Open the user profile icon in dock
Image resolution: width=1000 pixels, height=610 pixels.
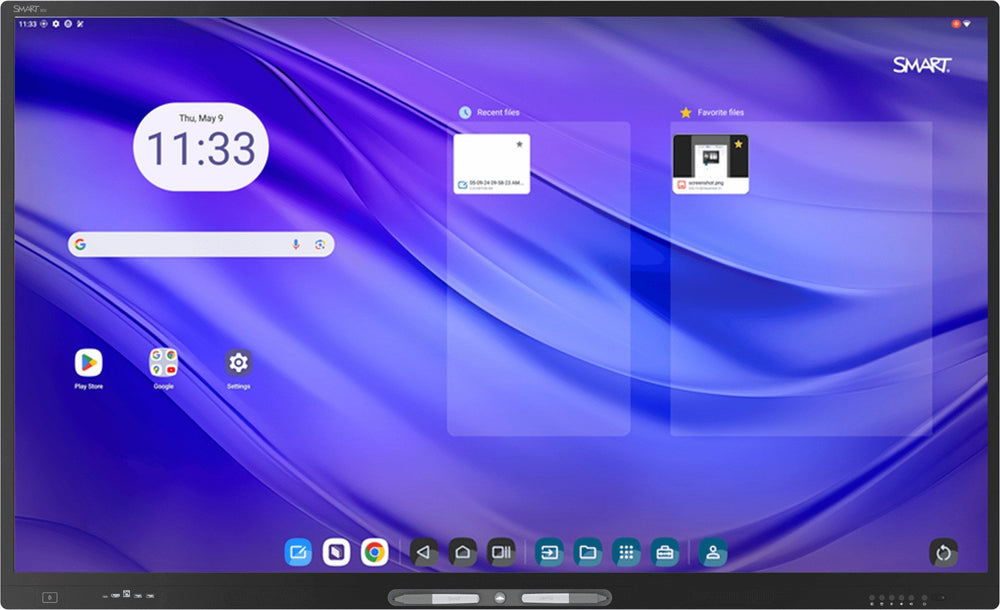[712, 552]
